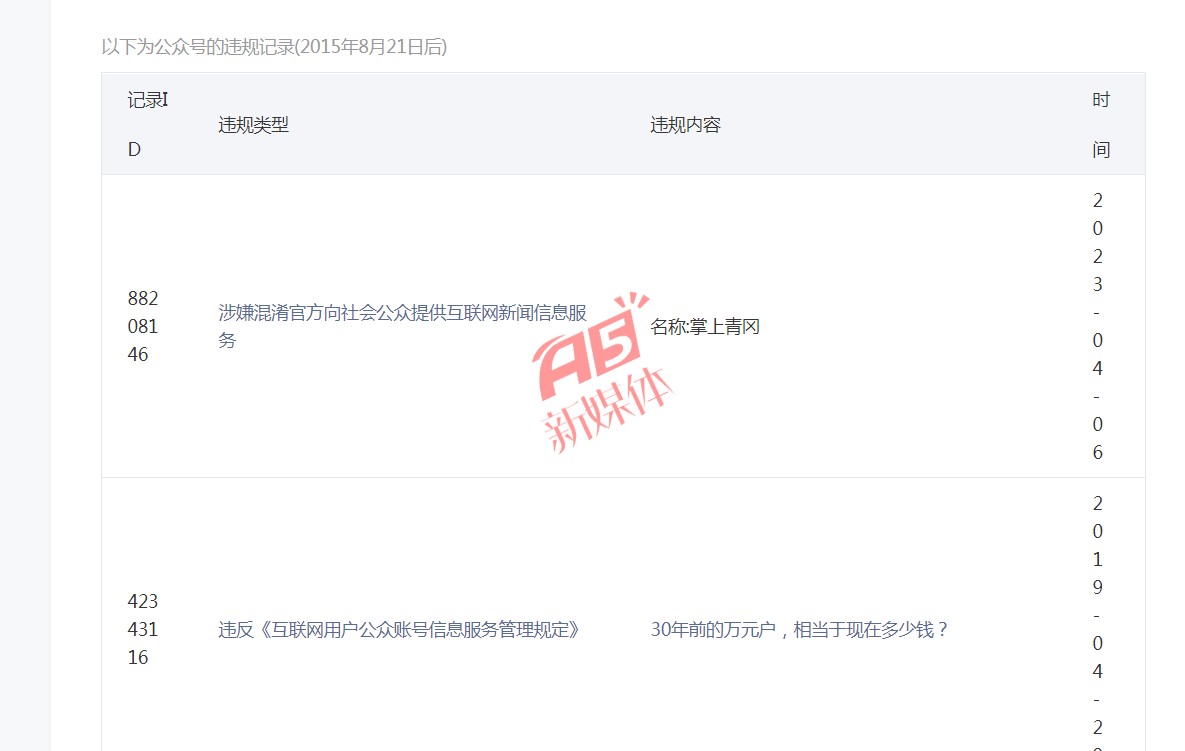Open the 30年前的万元户 violation article link
The image size is (1185, 751).
(x=799, y=629)
